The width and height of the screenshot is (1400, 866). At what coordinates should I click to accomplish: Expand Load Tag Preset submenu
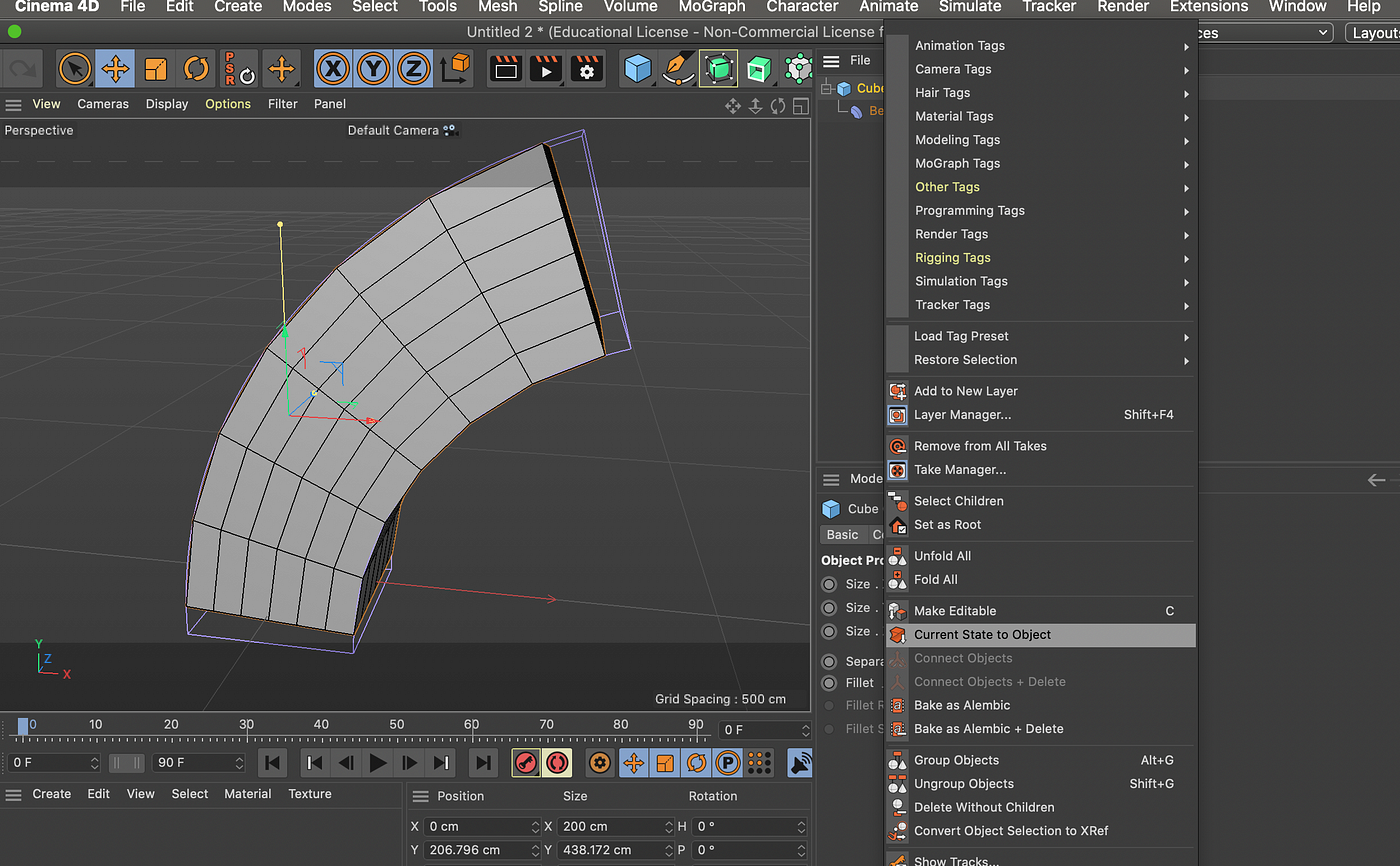pos(1041,337)
